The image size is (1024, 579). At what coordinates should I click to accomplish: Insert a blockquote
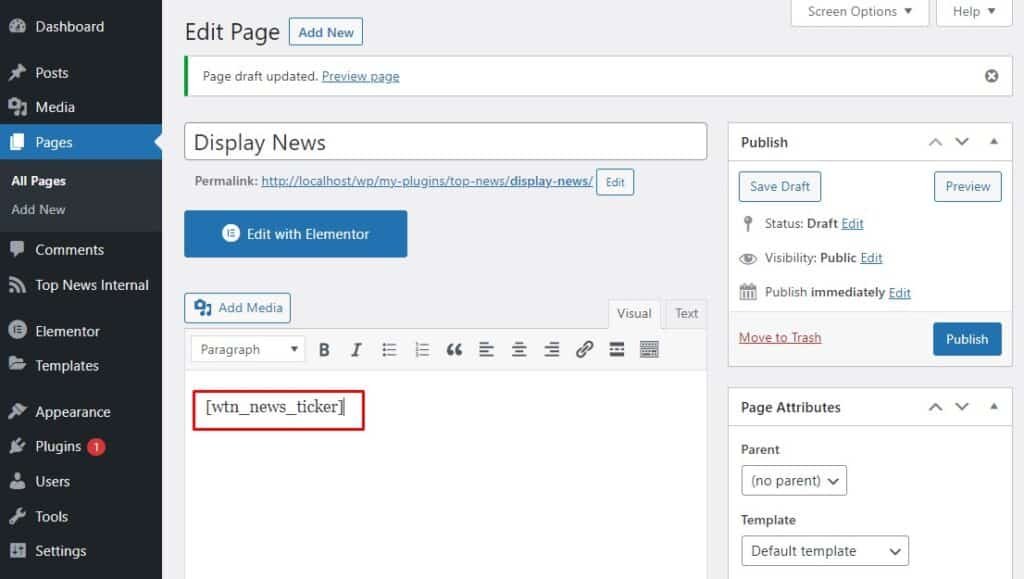[x=453, y=349]
